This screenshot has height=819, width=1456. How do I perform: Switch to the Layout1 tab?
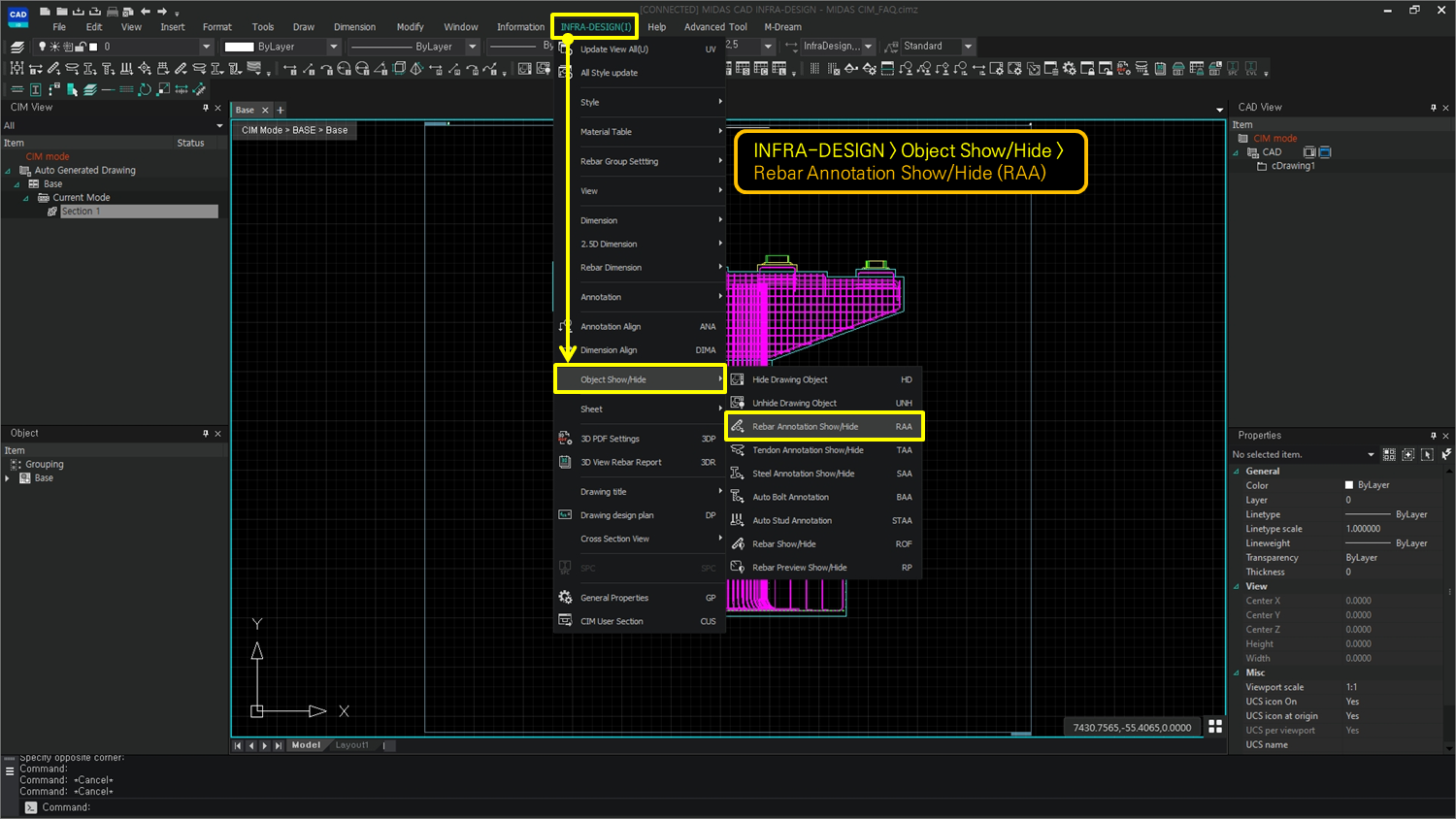click(352, 745)
